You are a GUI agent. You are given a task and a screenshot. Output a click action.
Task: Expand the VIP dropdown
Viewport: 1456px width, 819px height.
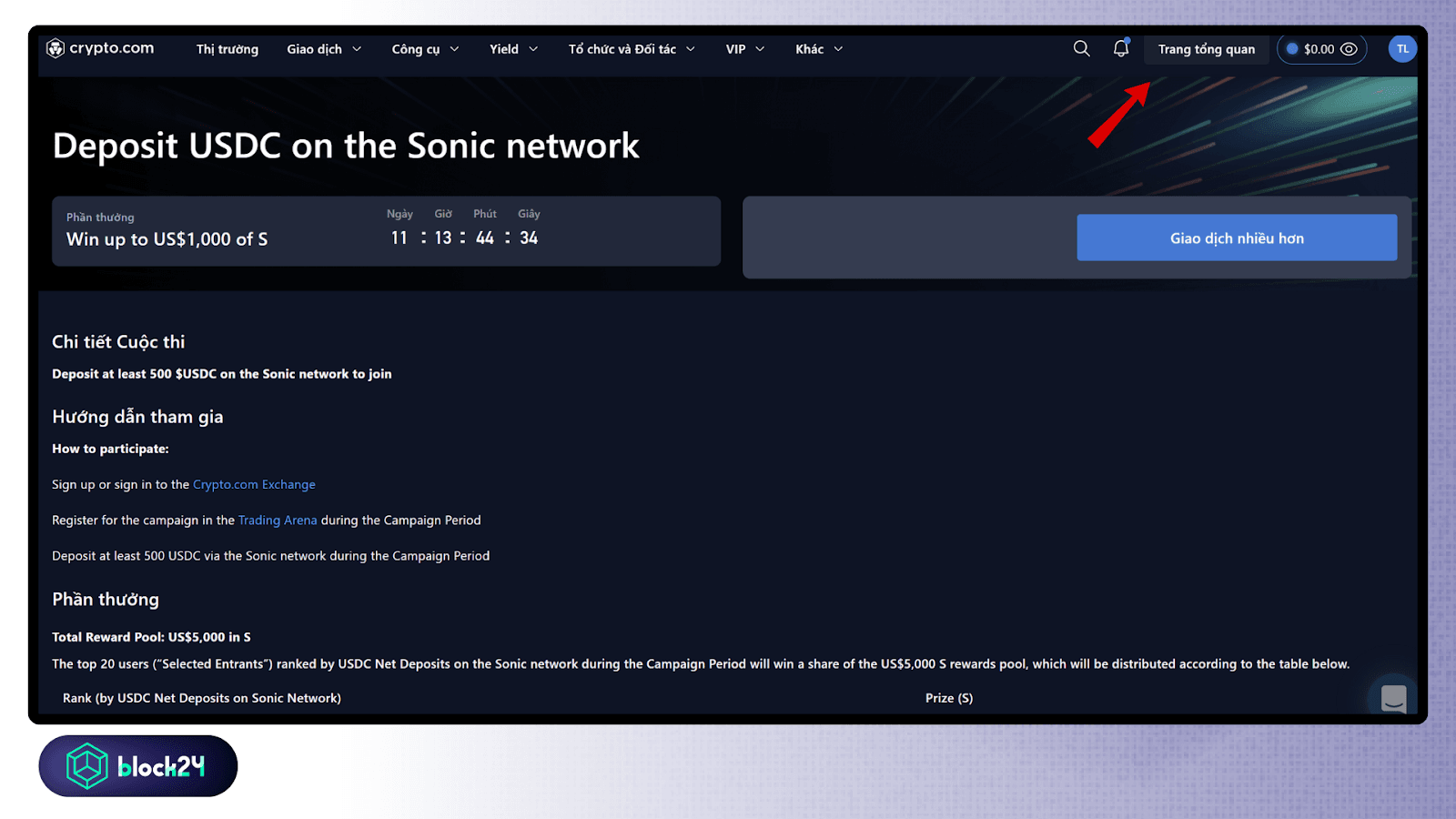[745, 49]
